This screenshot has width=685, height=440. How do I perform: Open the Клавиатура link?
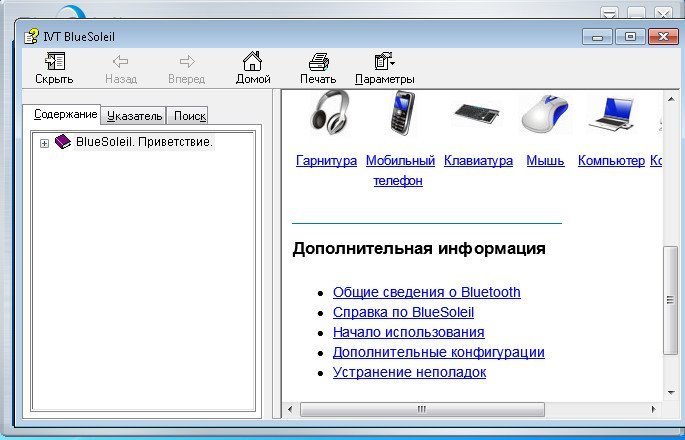(478, 160)
